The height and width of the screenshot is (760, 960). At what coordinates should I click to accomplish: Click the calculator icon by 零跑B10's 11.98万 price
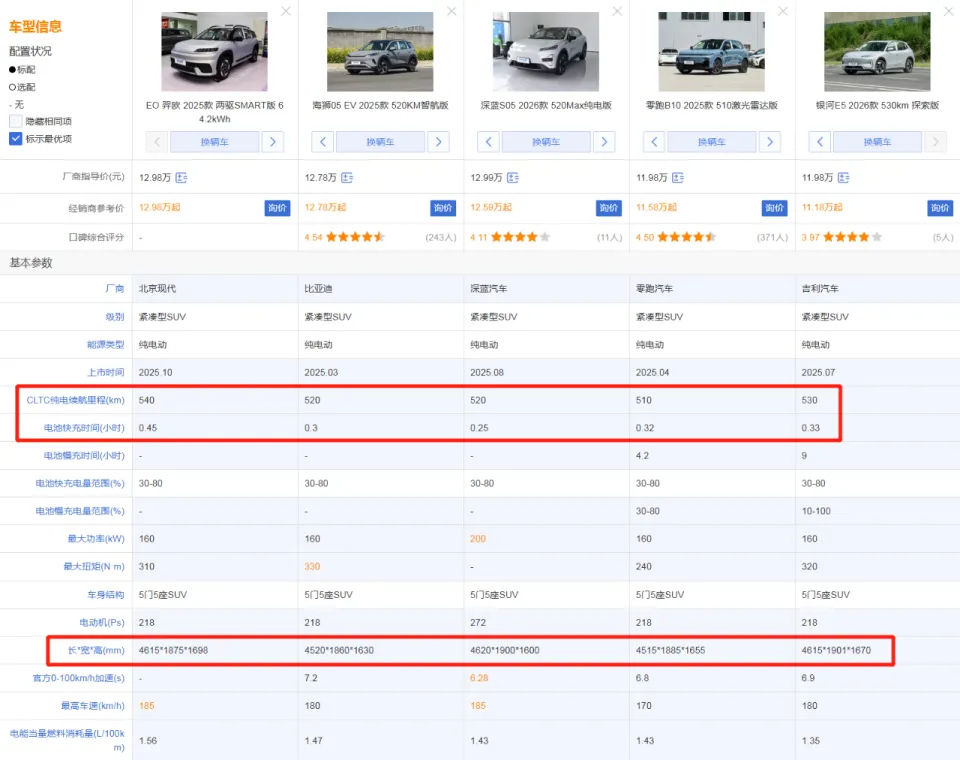point(677,178)
